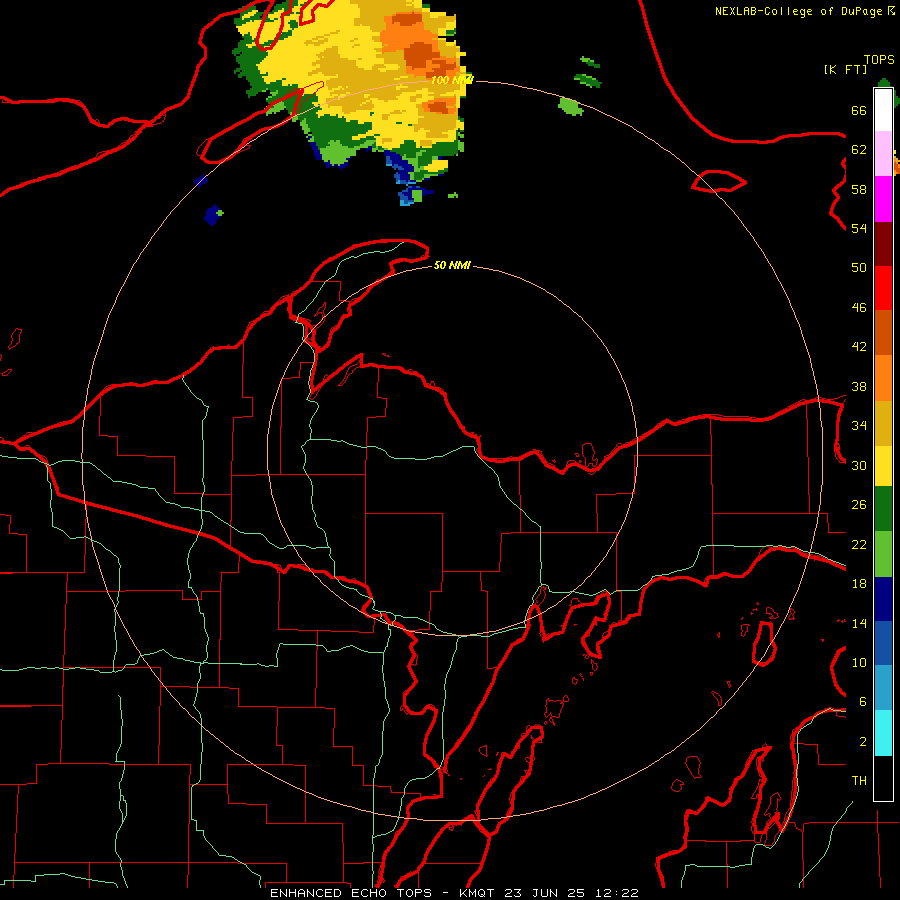Click the dark orange 42-46 legend swatch
This screenshot has width=900, height=900.
pyautogui.click(x=883, y=333)
